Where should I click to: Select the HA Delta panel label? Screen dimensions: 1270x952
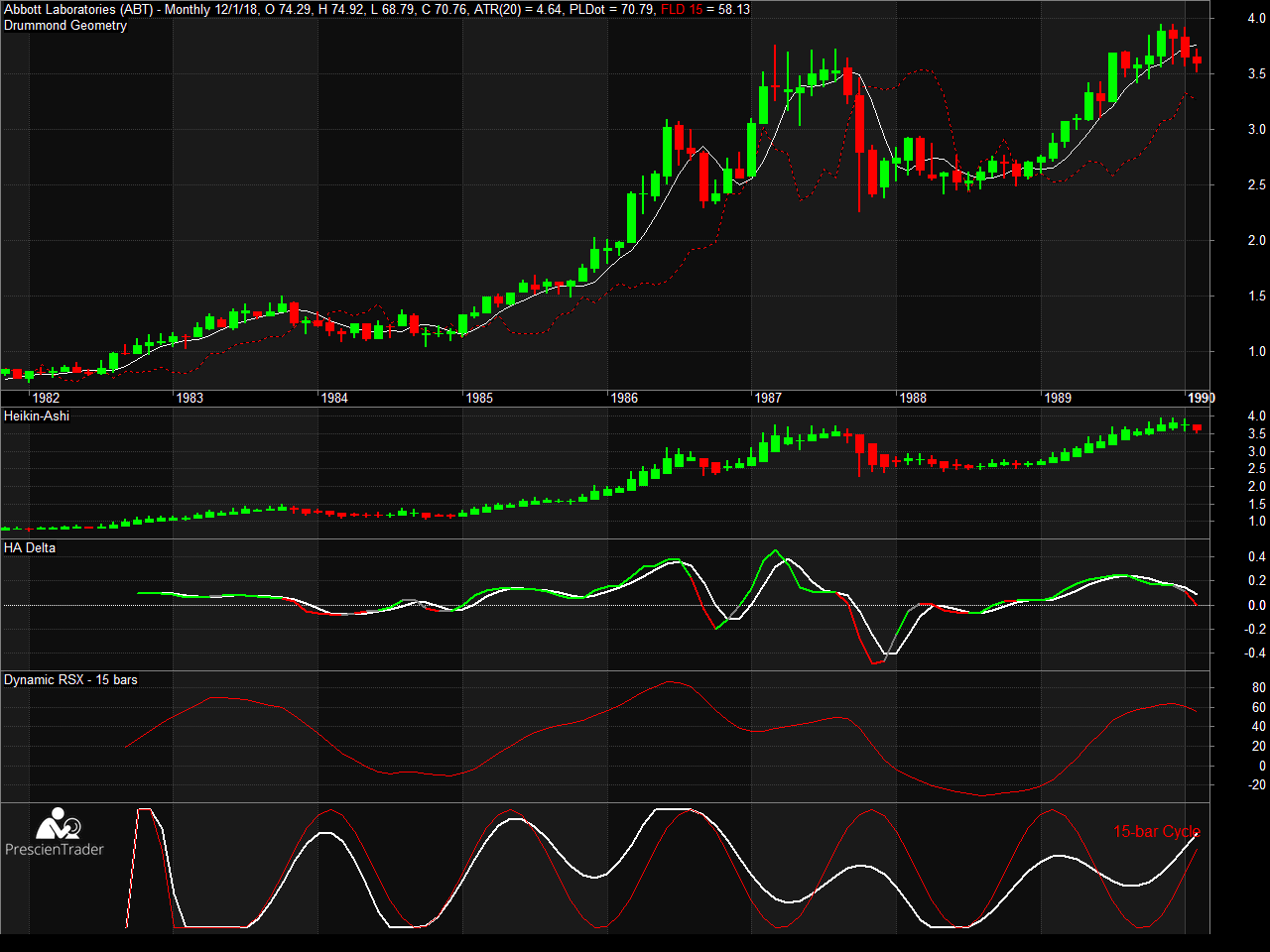30,547
